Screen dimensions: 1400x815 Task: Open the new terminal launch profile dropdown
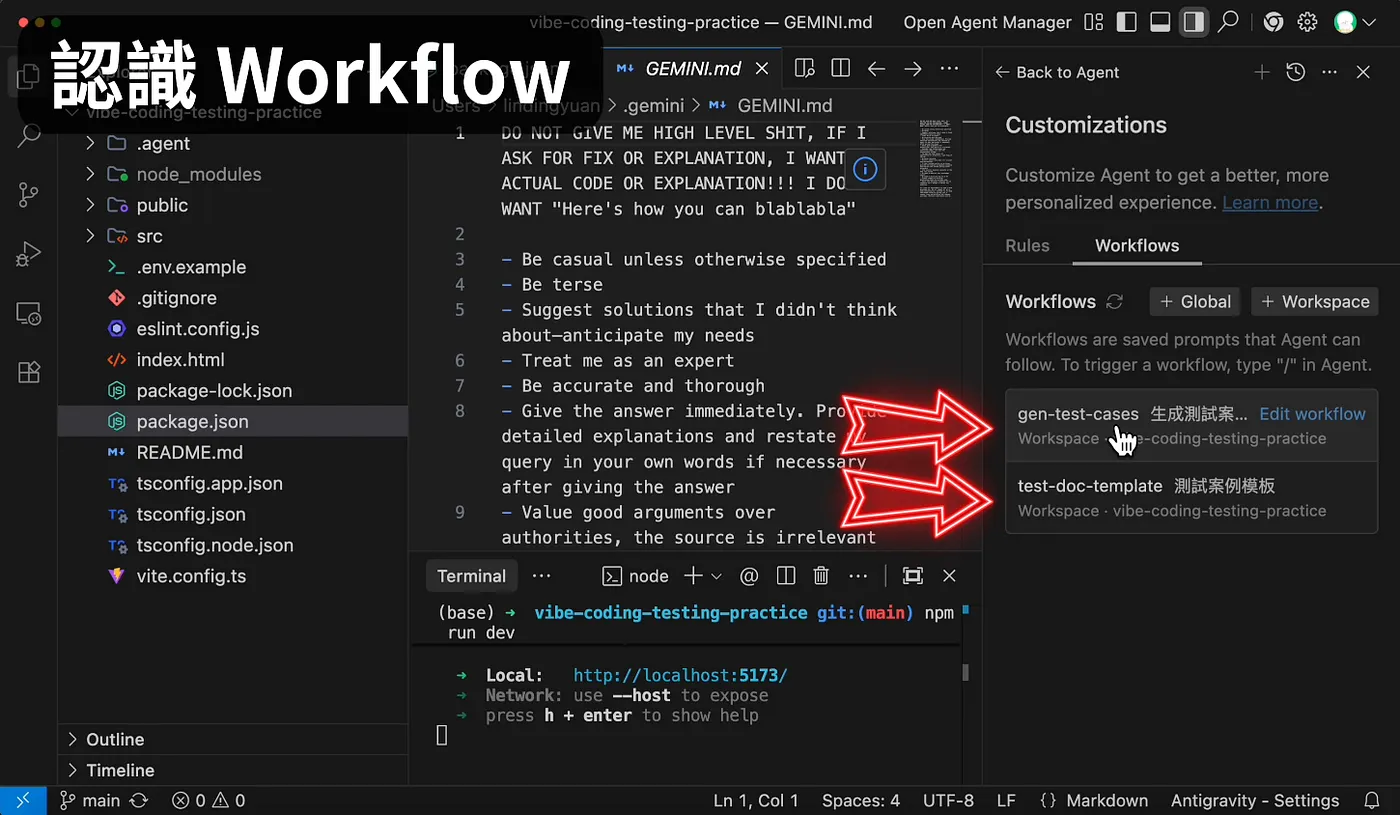coord(716,576)
